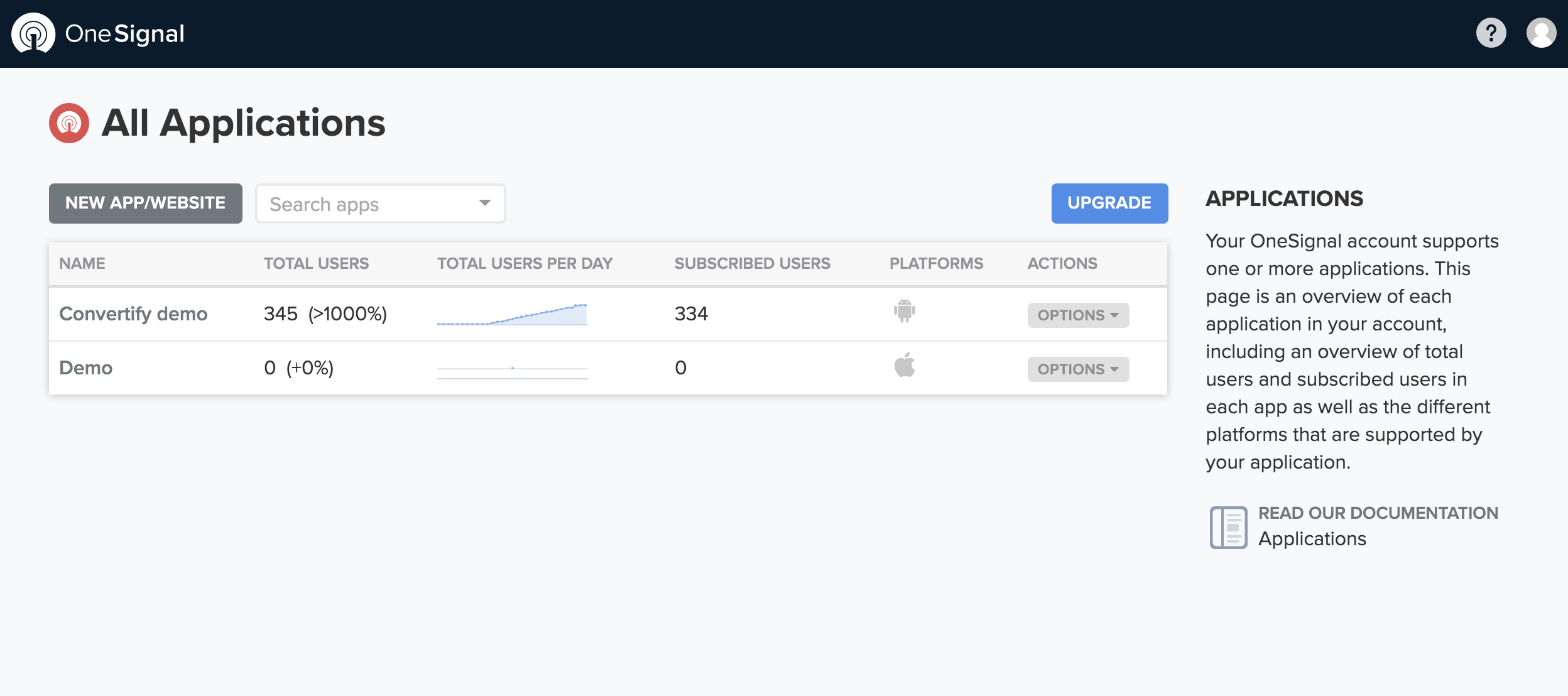Open the user account avatar menu

tap(1541, 33)
